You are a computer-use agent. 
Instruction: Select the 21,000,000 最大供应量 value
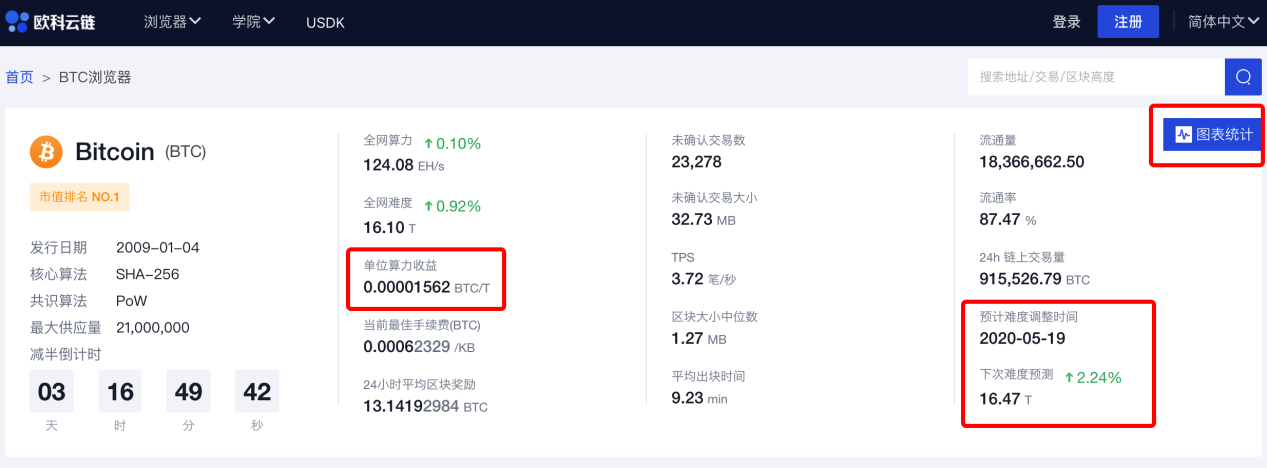(x=153, y=328)
